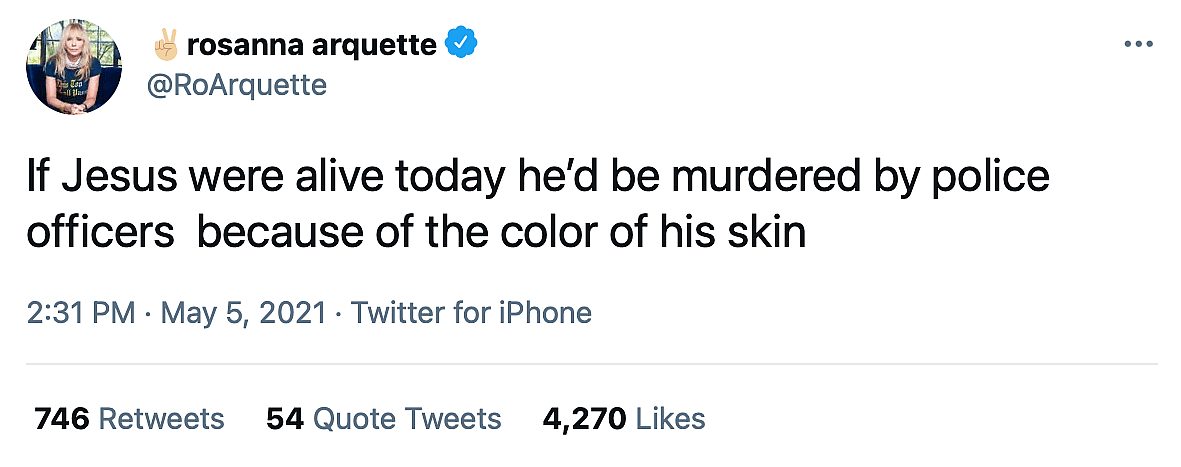Click the number 746 in the stats row
This screenshot has height=467, width=1181.
(x=60, y=418)
